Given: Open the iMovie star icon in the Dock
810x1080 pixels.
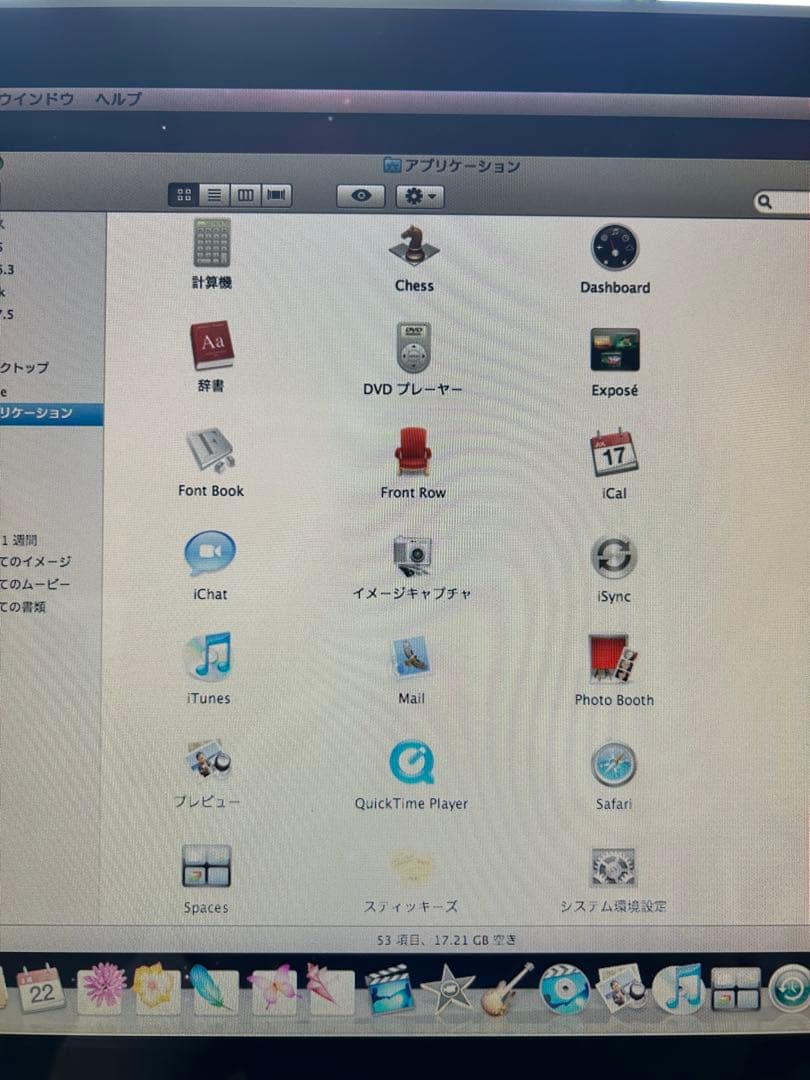Looking at the screenshot, I should [x=448, y=990].
